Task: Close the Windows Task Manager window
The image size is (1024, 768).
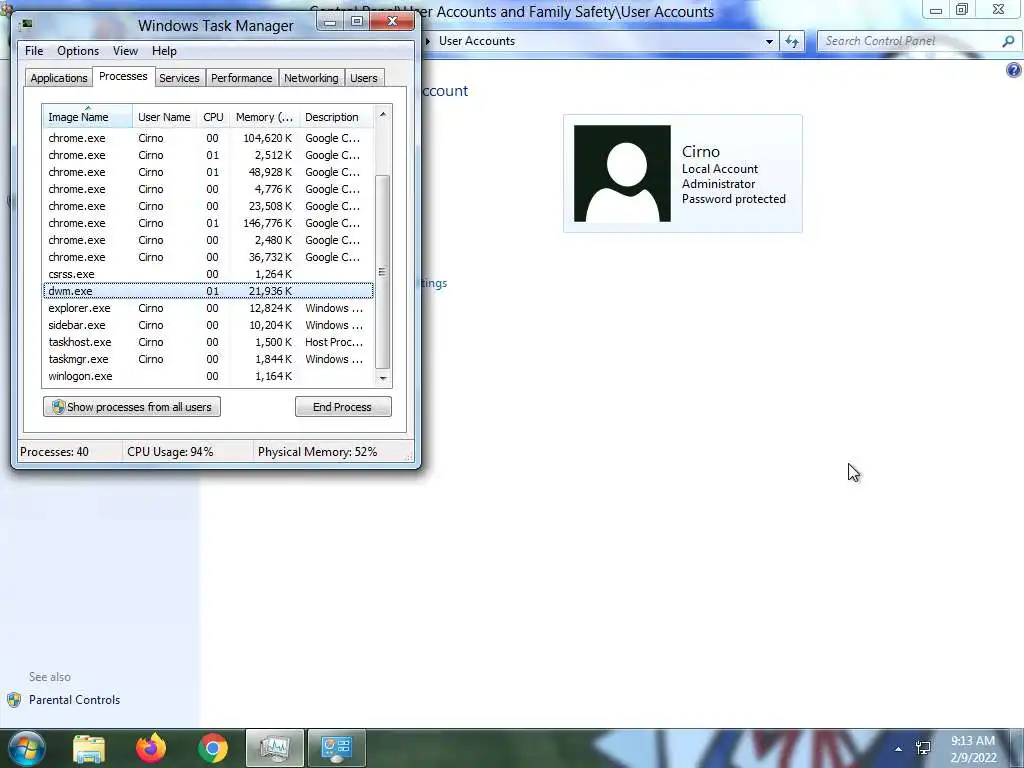Action: coord(392,22)
